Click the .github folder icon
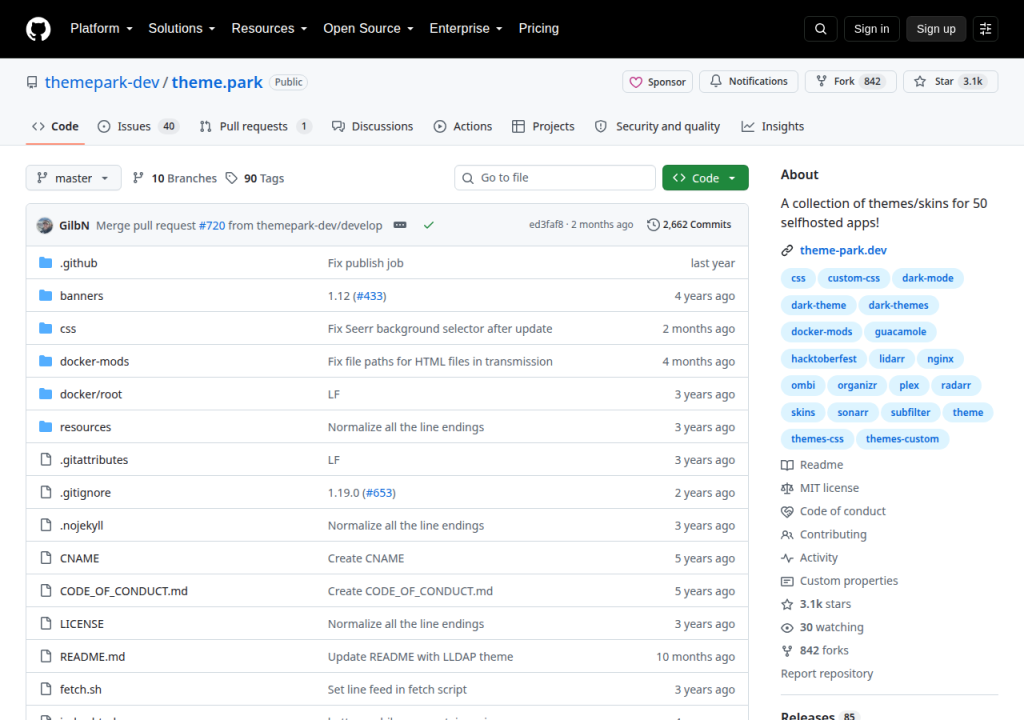The width and height of the screenshot is (1024, 720). 45,263
